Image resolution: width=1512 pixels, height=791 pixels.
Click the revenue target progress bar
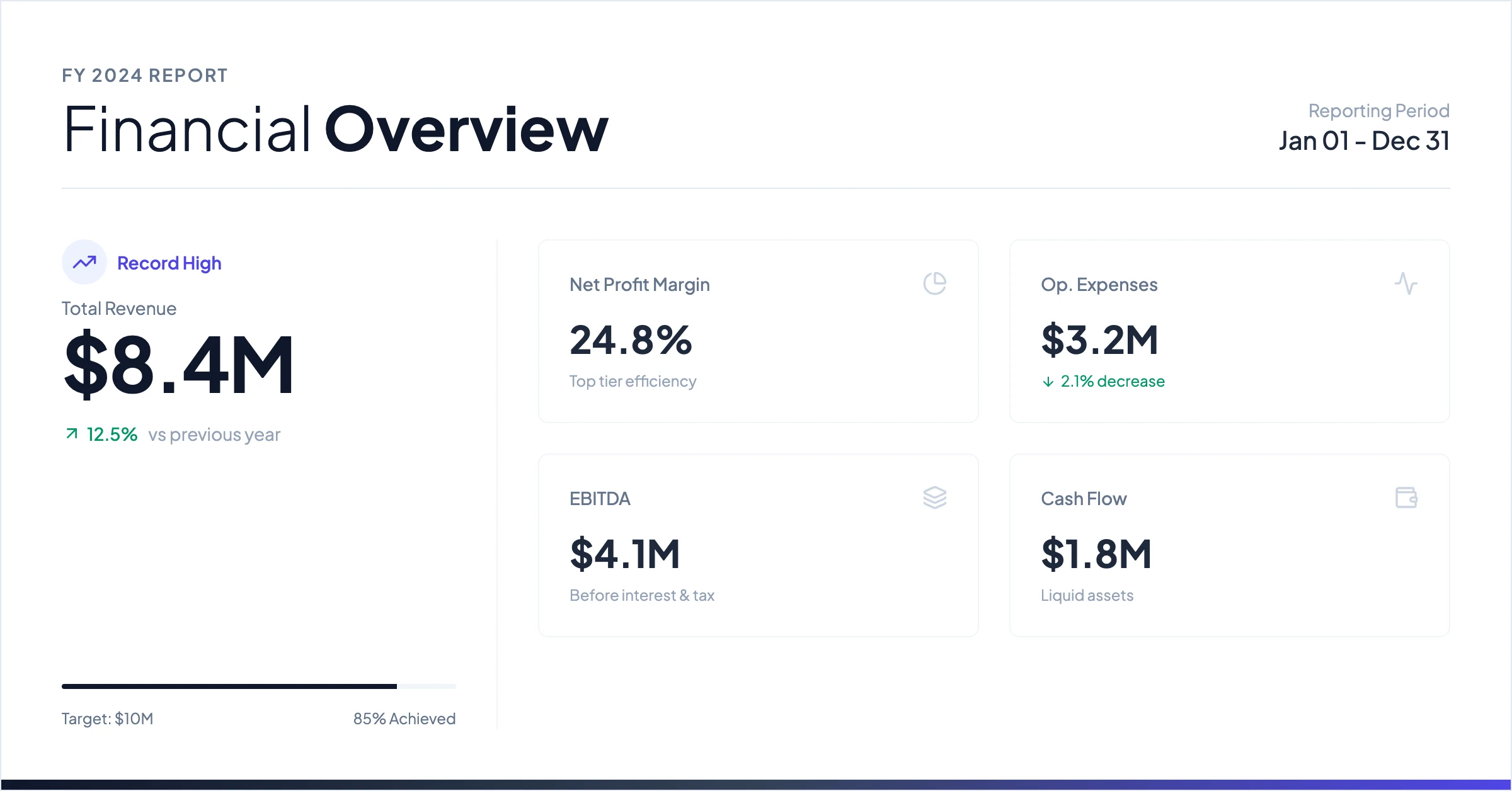point(259,686)
